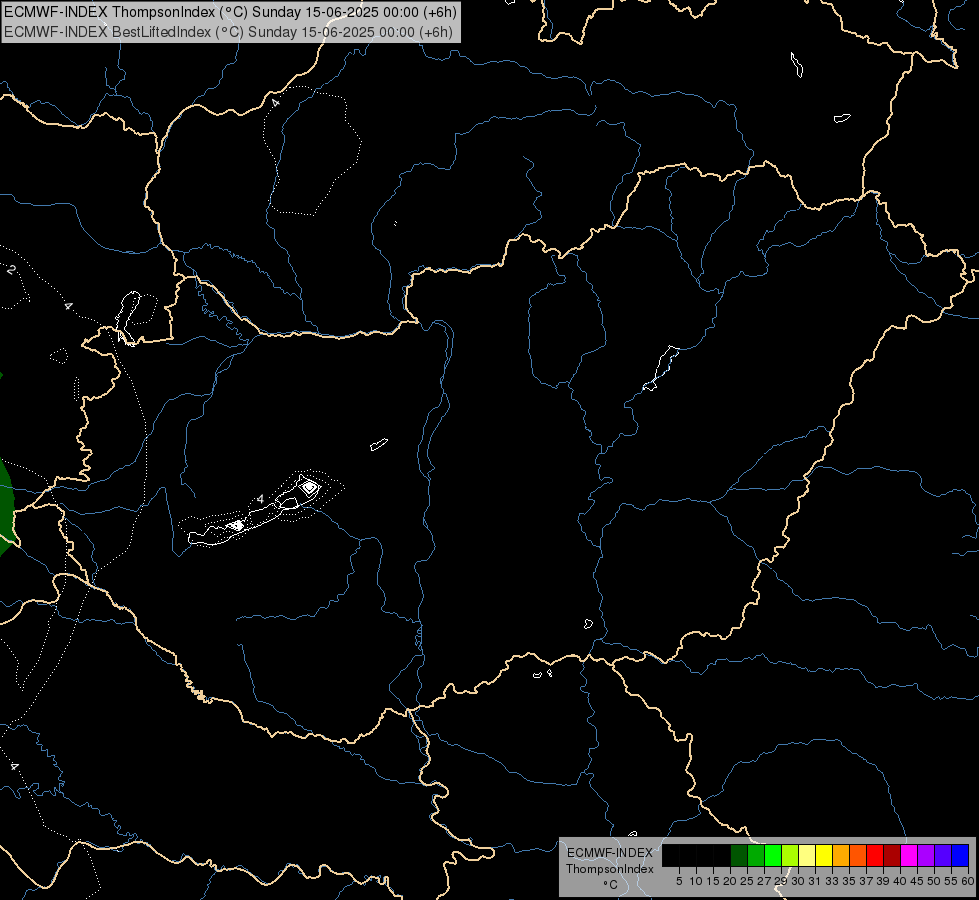Click the contour label '2' near left edge
Image resolution: width=979 pixels, height=900 pixels.
click(x=11, y=270)
